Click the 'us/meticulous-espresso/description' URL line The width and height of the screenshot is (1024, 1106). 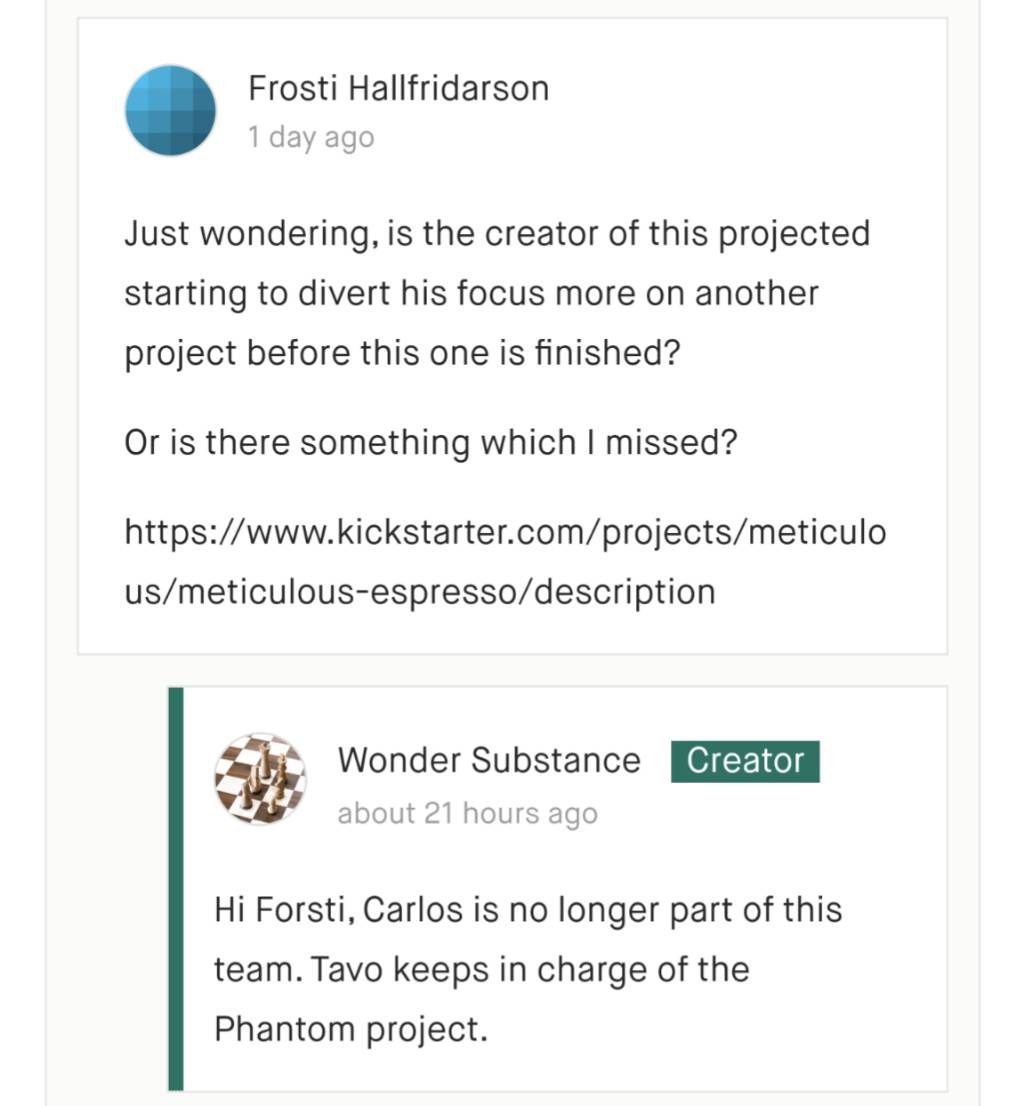[x=420, y=592]
